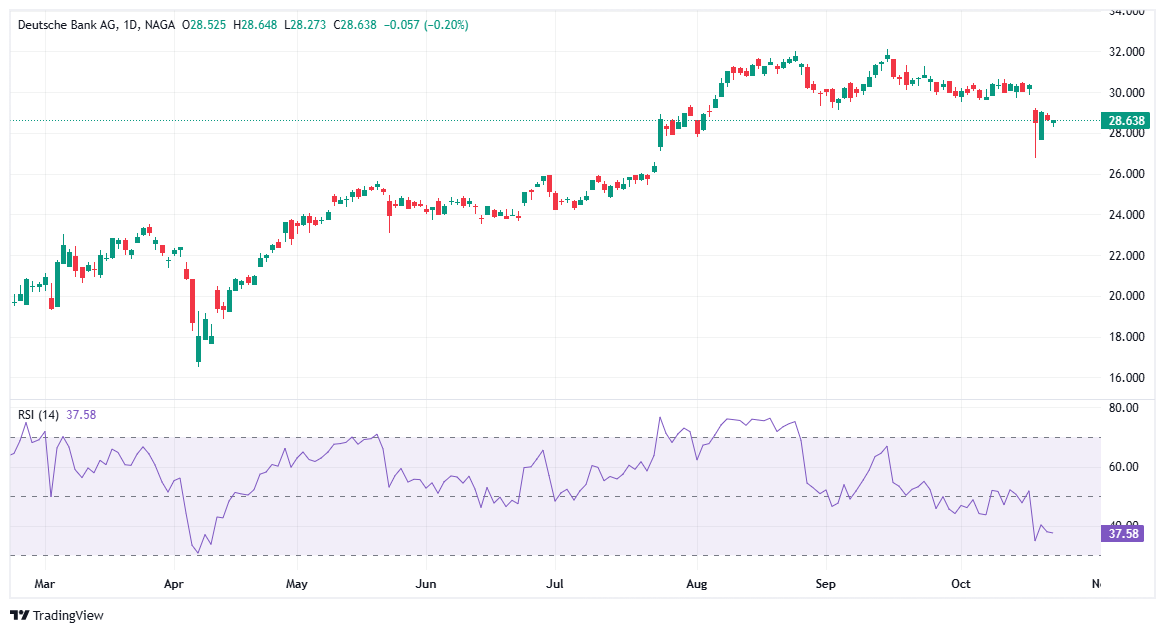
Task: Click the Jul label on time axis
Action: pos(555,584)
